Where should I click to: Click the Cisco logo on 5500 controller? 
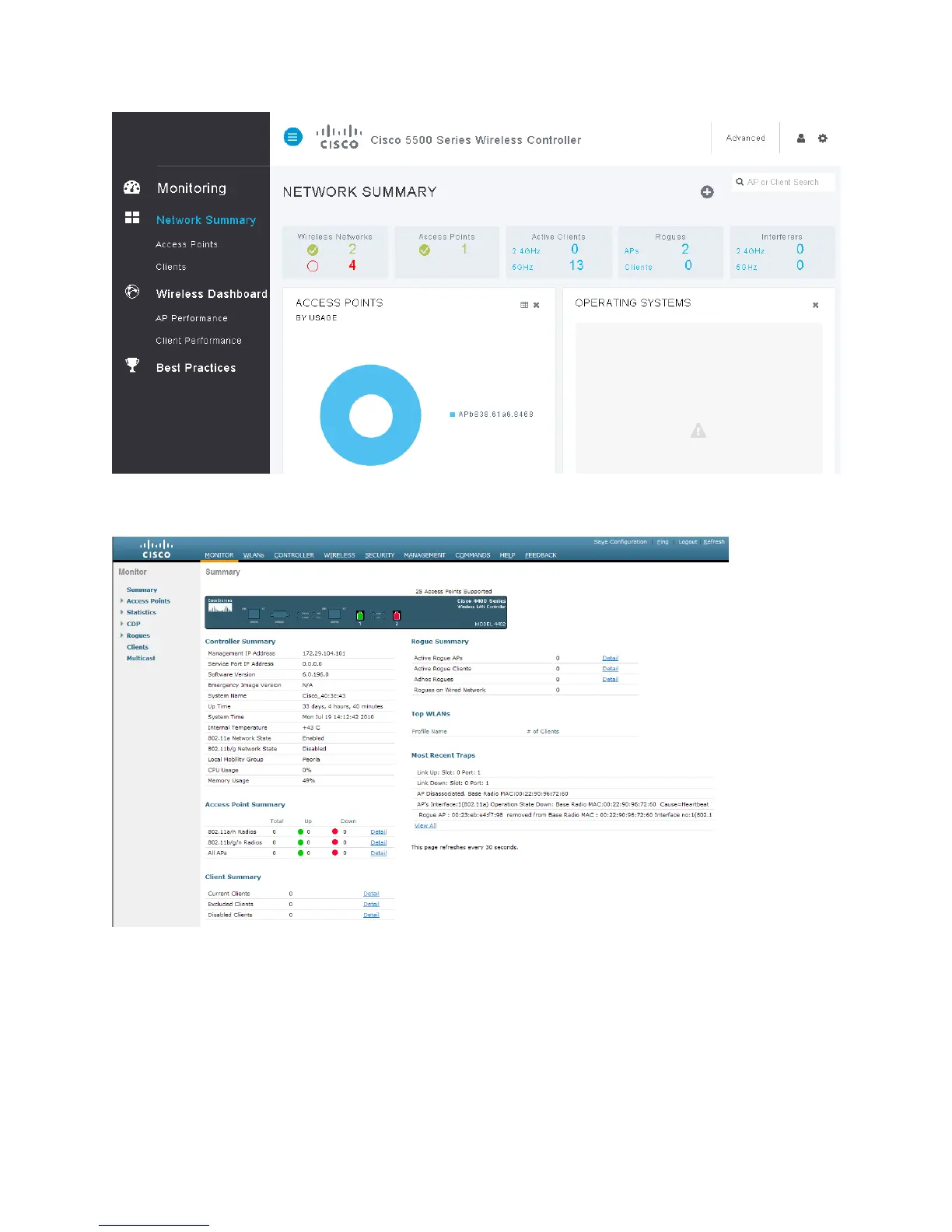339,137
